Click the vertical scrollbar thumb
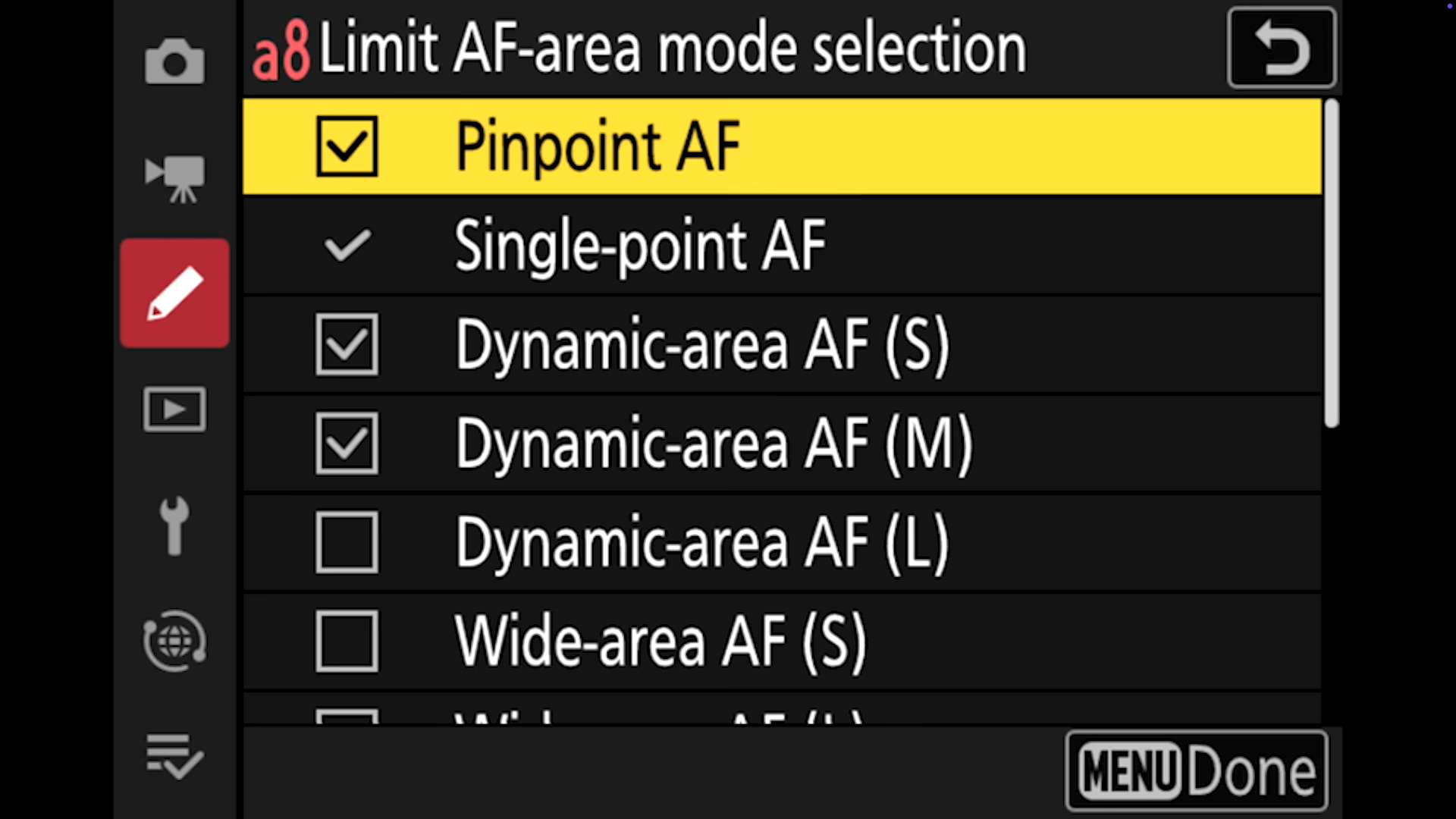Screen dimensions: 1456x819 [x=1332, y=263]
